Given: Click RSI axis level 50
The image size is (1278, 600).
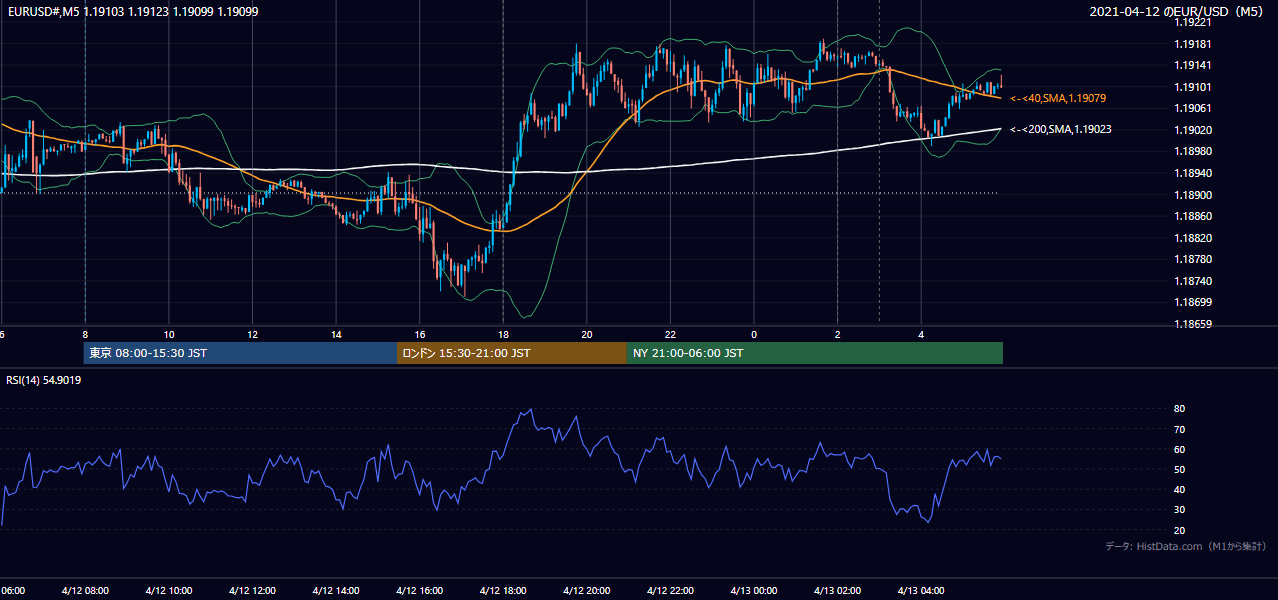Looking at the screenshot, I should [1179, 469].
